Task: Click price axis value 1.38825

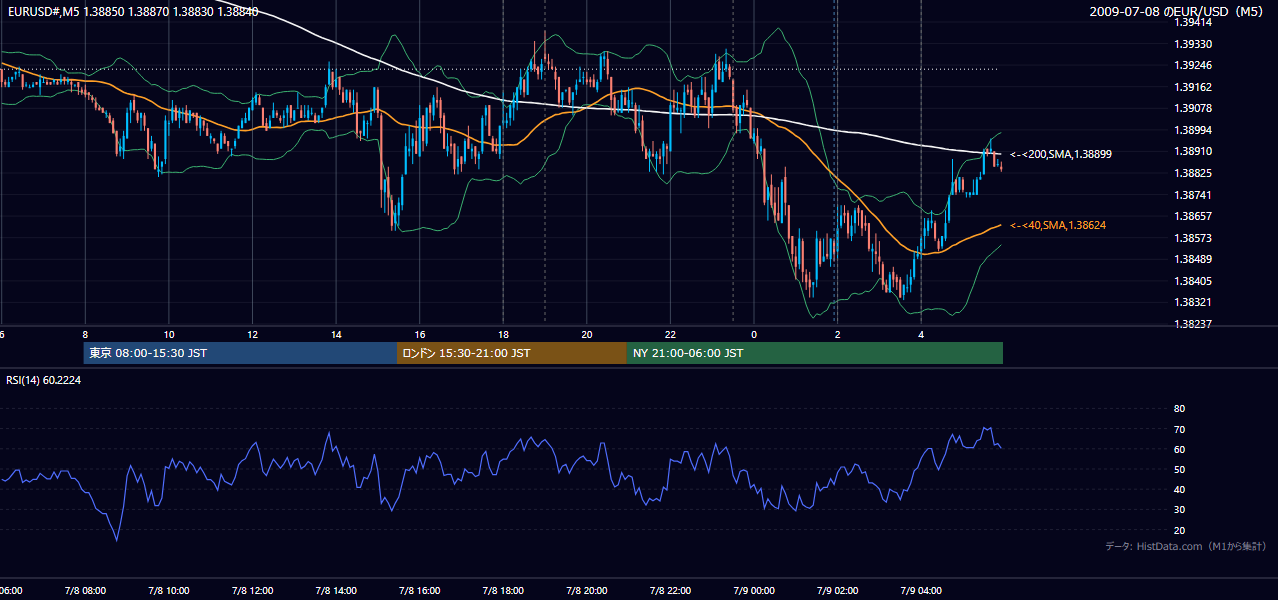Action: click(1193, 173)
